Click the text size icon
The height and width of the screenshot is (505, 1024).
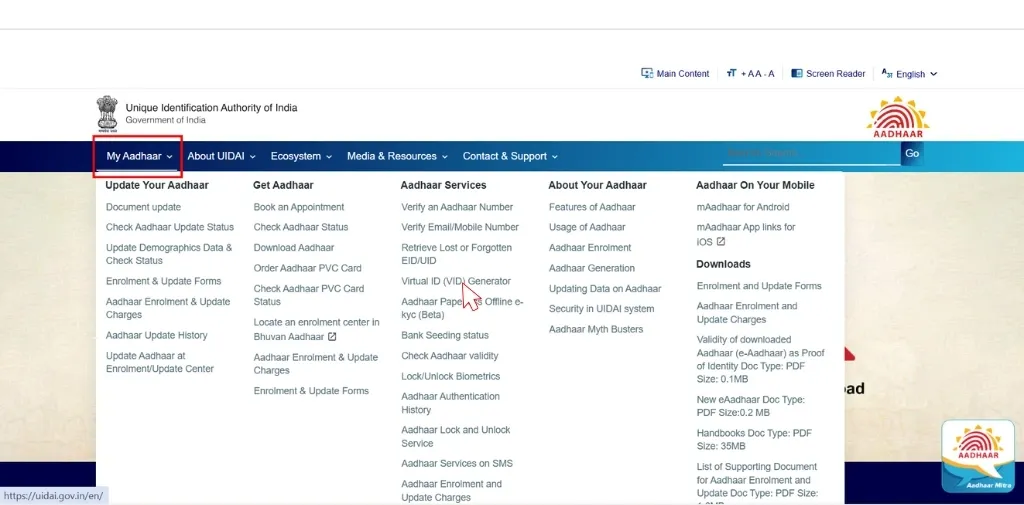click(731, 74)
